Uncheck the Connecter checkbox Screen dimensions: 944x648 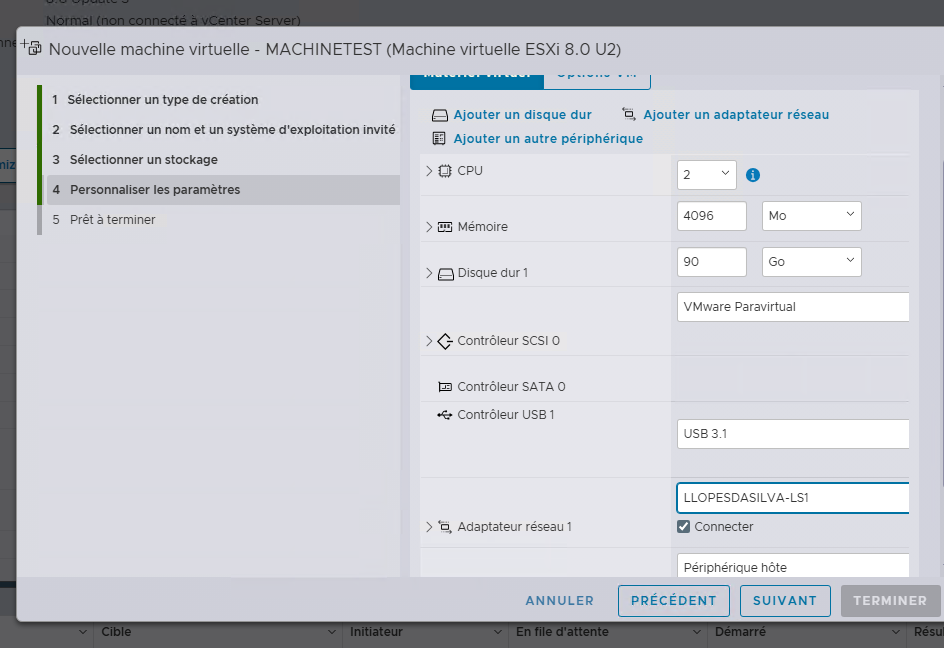(x=682, y=526)
